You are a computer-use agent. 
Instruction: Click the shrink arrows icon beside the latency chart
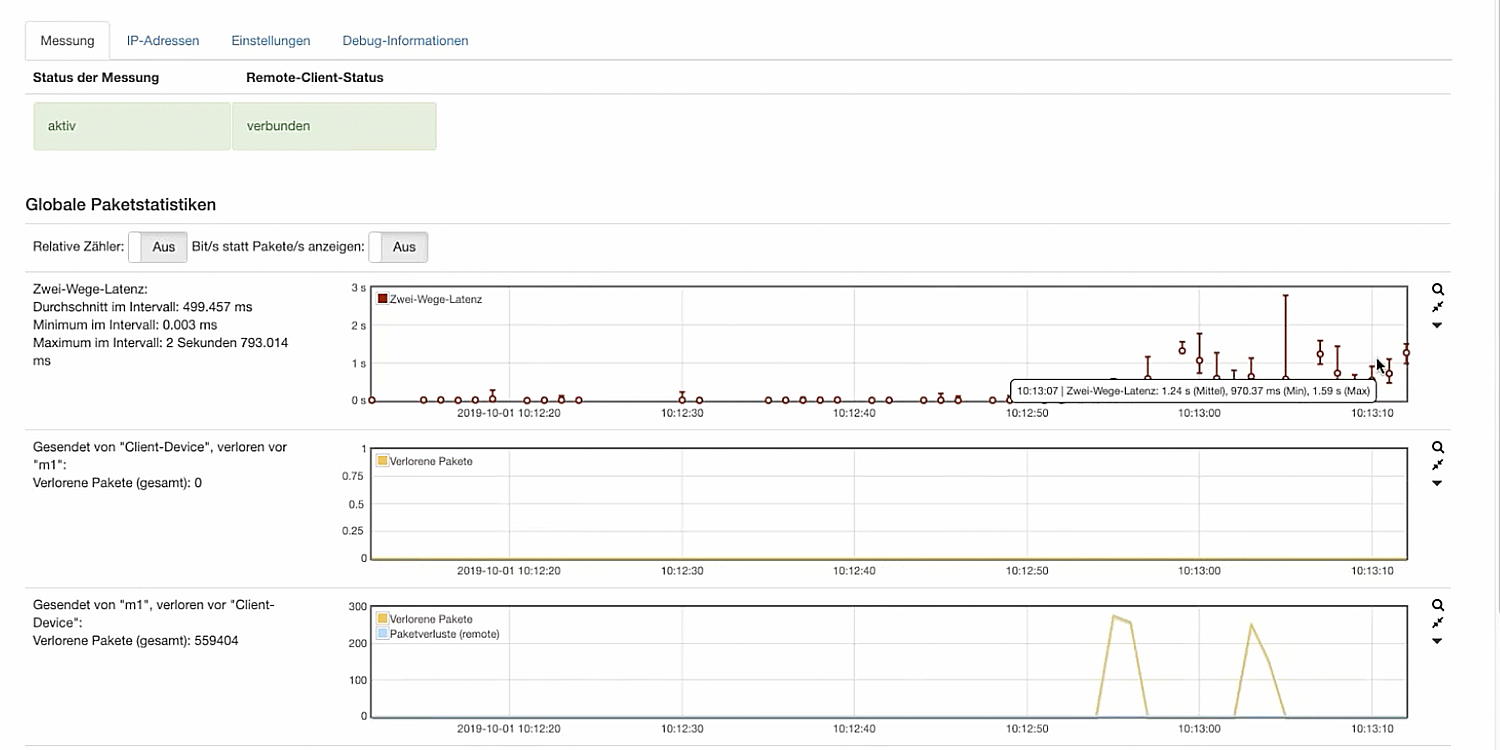coord(1438,307)
